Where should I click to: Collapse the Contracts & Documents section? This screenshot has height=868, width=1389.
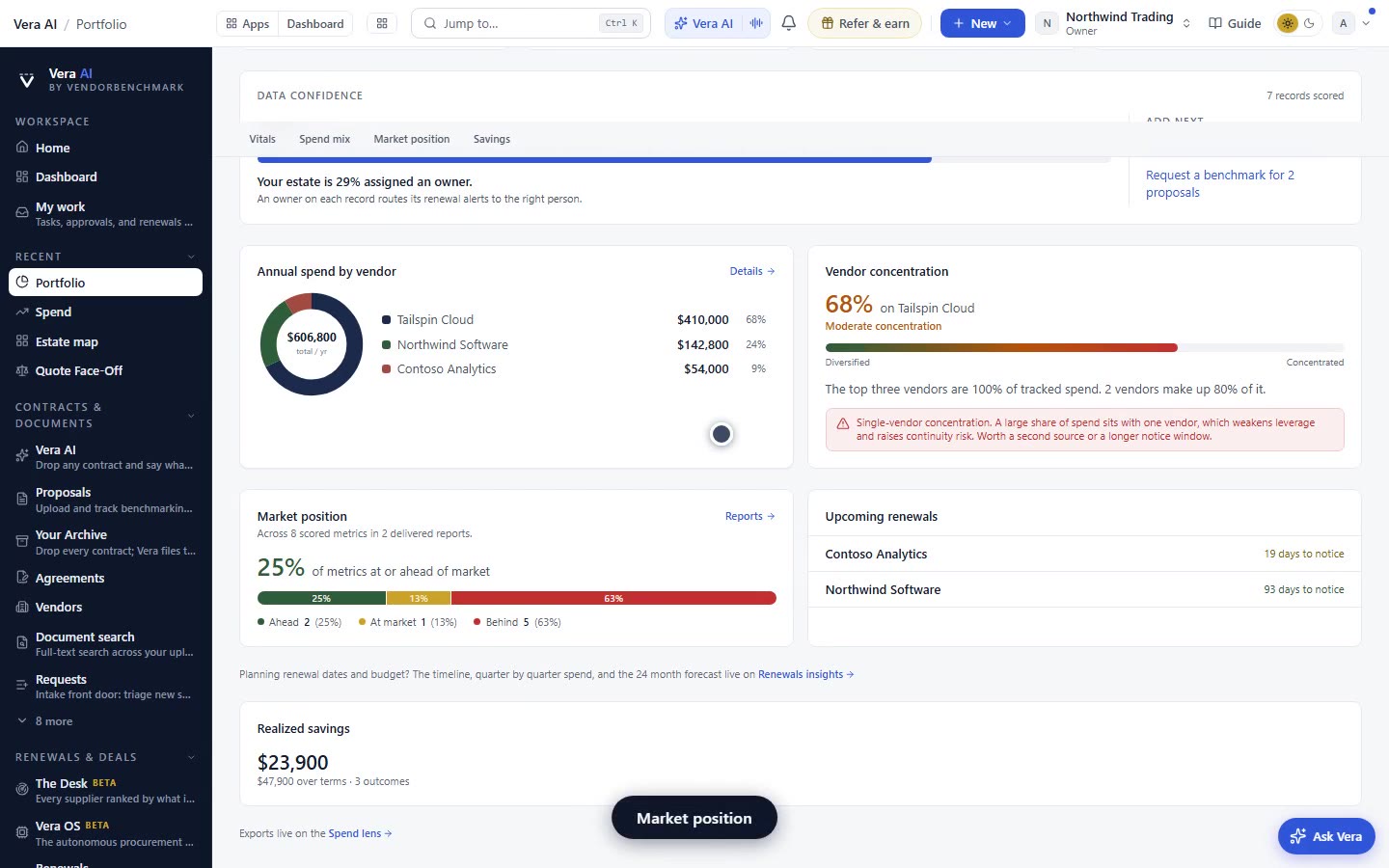coord(191,416)
